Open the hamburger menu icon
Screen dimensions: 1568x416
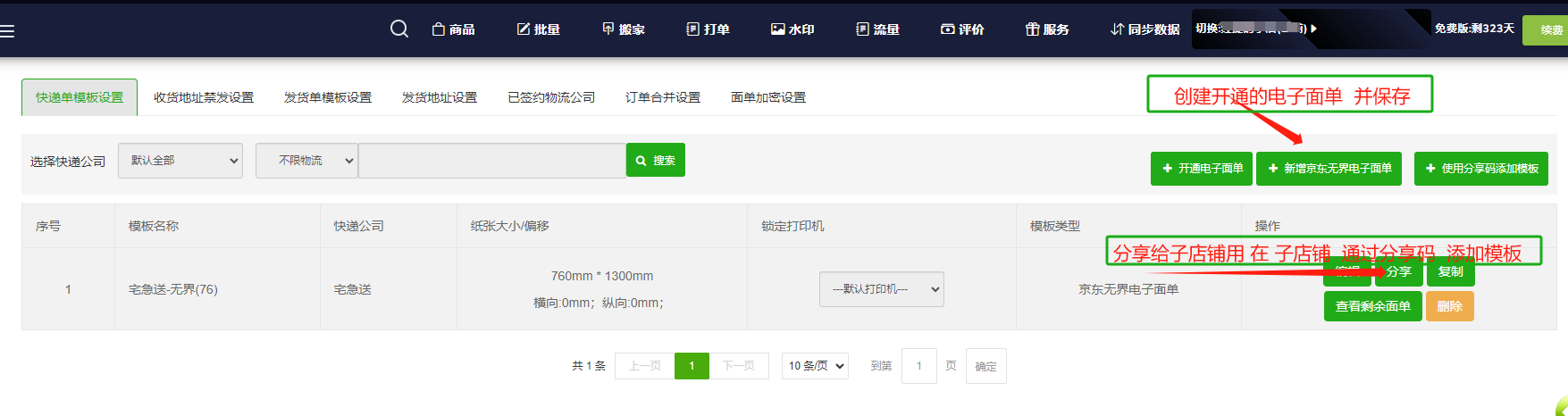click(8, 31)
